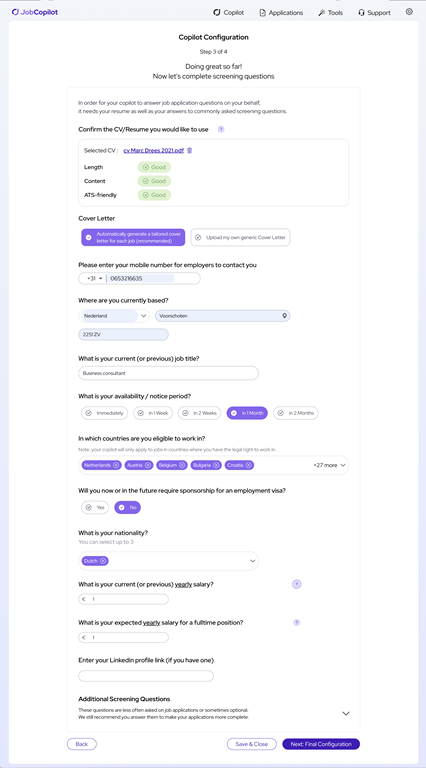This screenshot has height=768, width=426.
Task: Click Next: Final Configuration button
Action: tap(321, 744)
